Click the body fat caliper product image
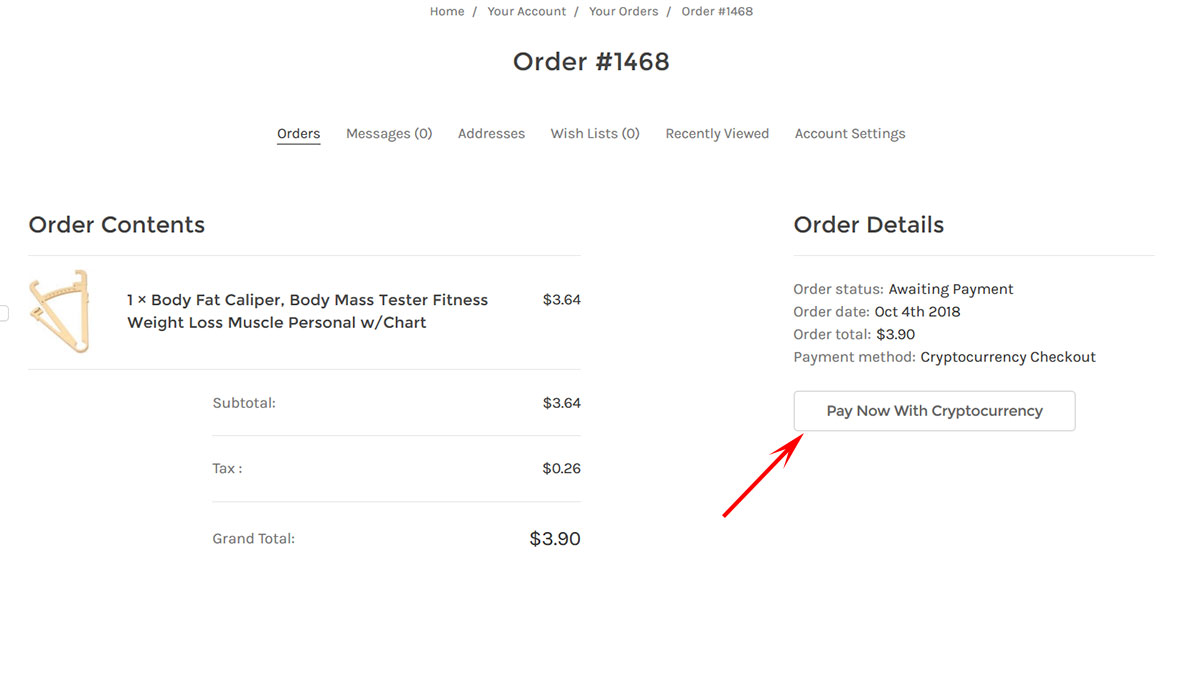1200x675 pixels. pyautogui.click(x=59, y=311)
